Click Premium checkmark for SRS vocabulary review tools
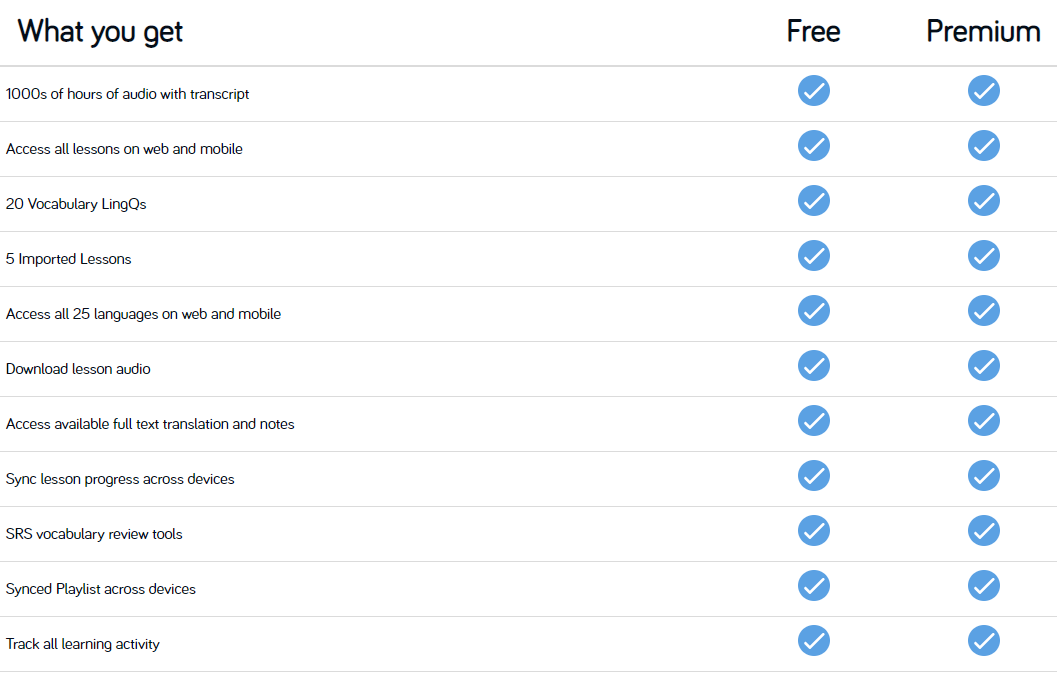 tap(984, 531)
